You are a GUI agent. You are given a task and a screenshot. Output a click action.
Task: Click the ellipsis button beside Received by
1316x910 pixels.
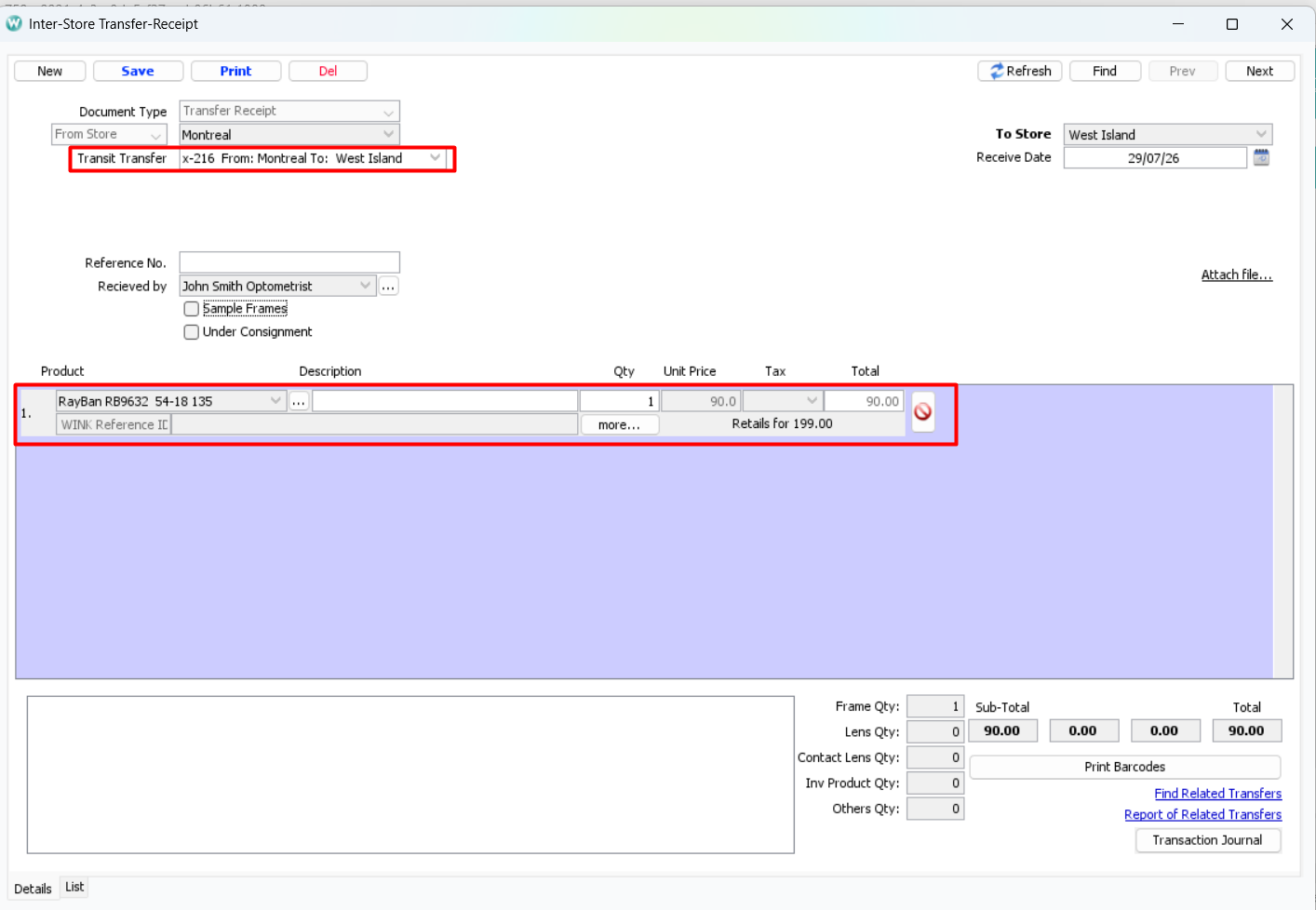389,286
